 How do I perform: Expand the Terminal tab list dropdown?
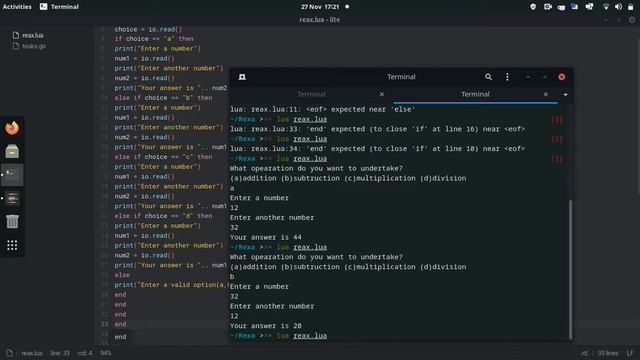tap(565, 94)
